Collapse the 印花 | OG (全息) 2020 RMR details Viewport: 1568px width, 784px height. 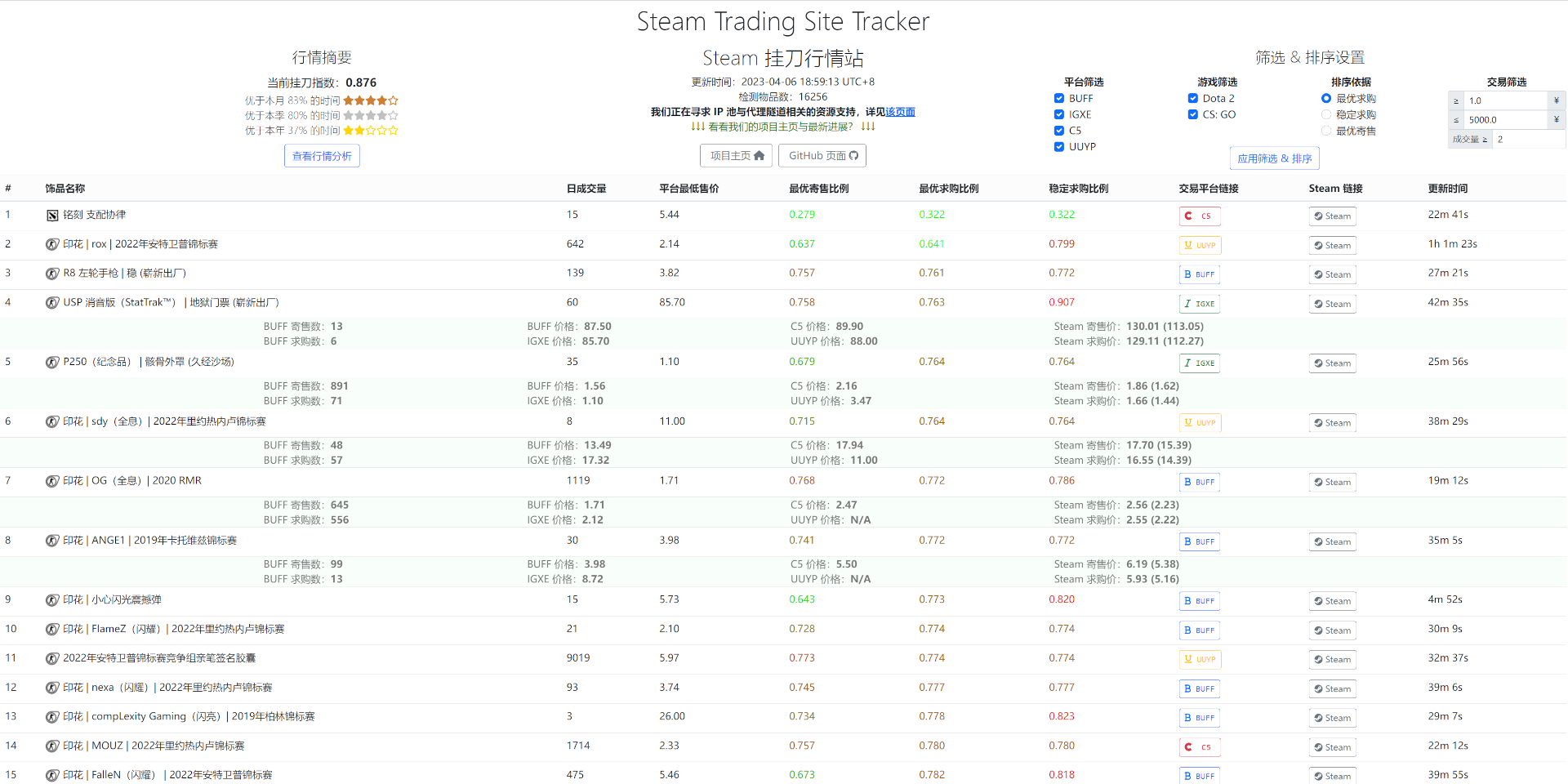783,481
